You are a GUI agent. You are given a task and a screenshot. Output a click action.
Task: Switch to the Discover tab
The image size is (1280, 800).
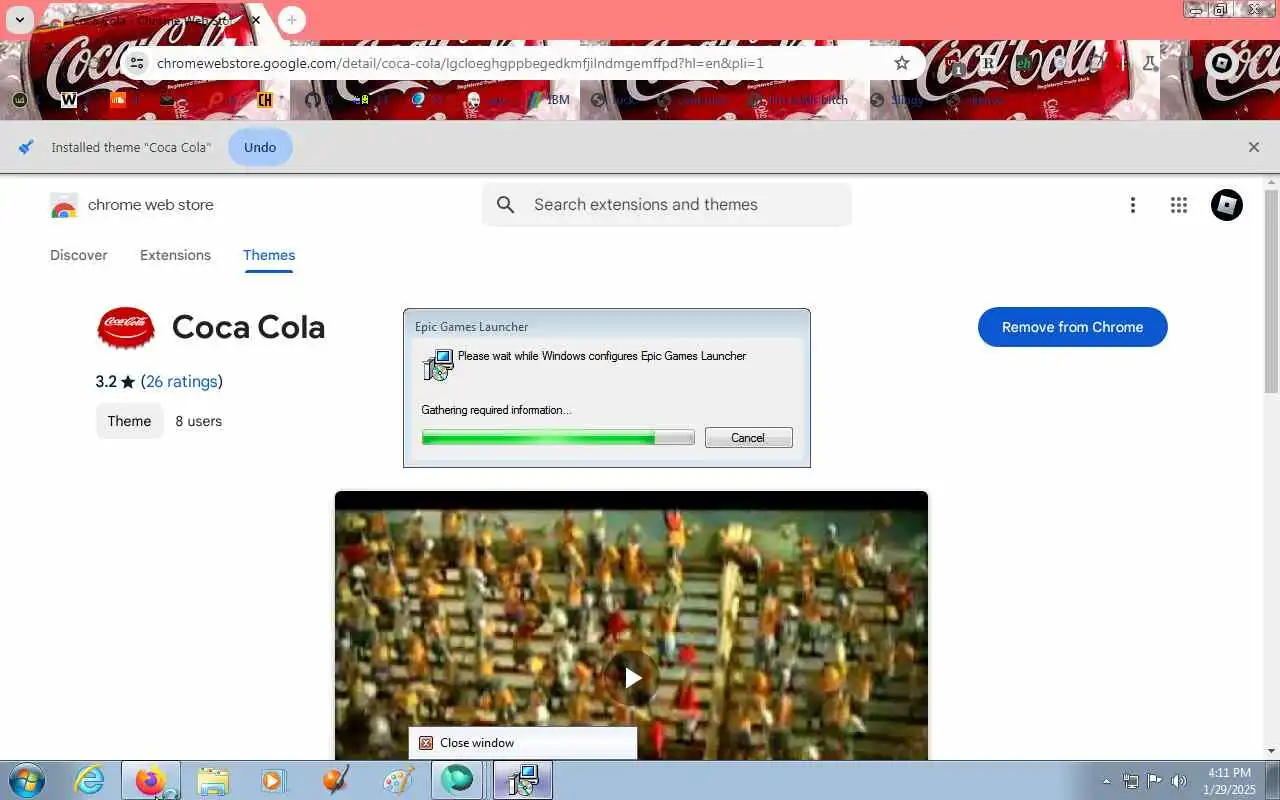[x=79, y=255]
